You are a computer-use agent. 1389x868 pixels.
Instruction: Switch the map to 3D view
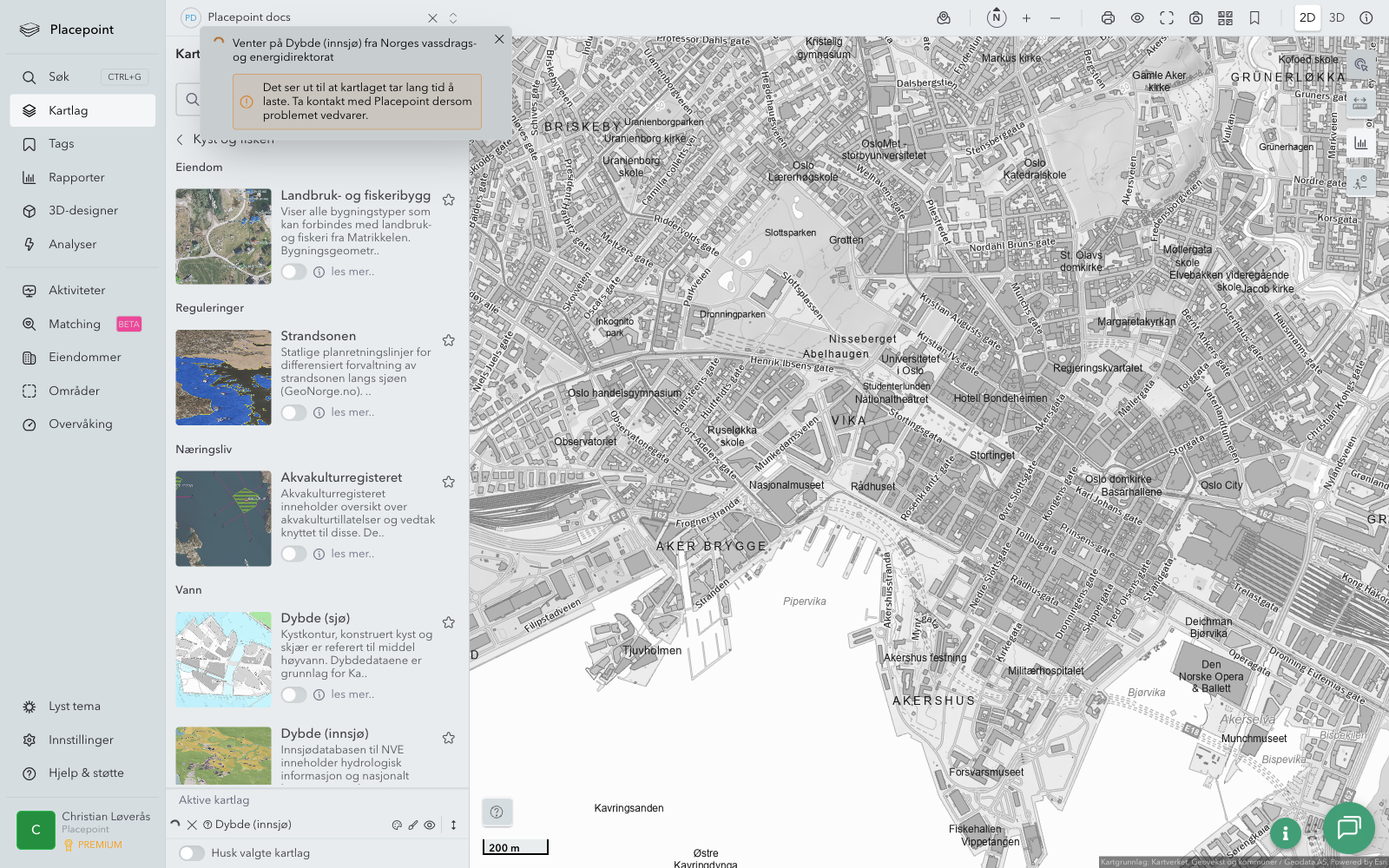[1336, 18]
